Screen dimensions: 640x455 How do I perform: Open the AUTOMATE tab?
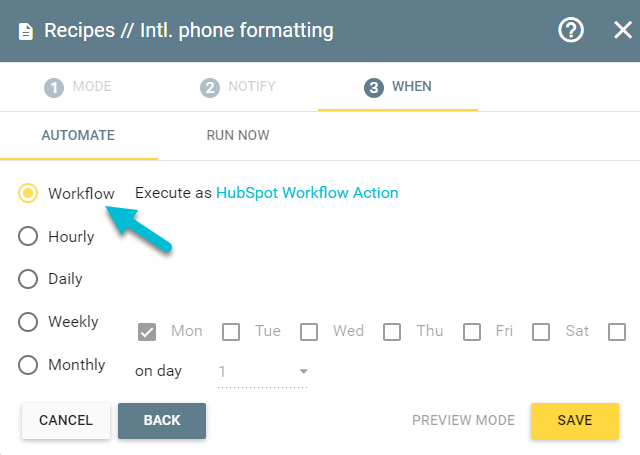coord(78,135)
